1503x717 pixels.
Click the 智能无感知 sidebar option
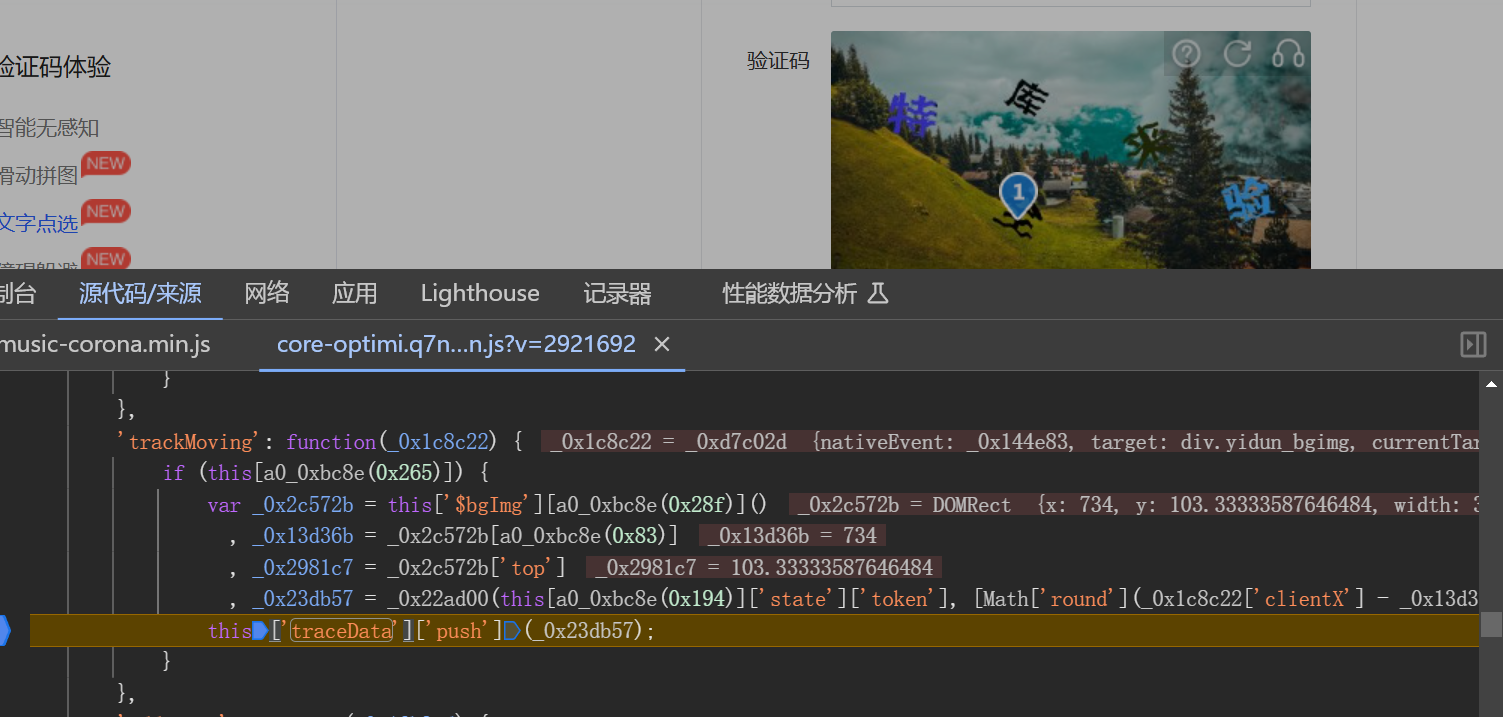click(48, 128)
